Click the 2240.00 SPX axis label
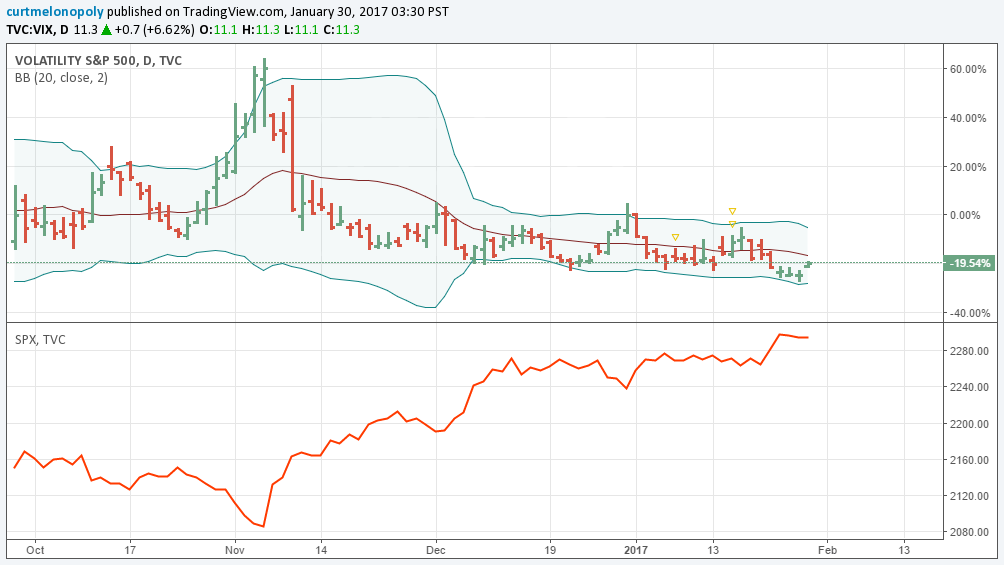The image size is (1004, 565). click(x=969, y=387)
